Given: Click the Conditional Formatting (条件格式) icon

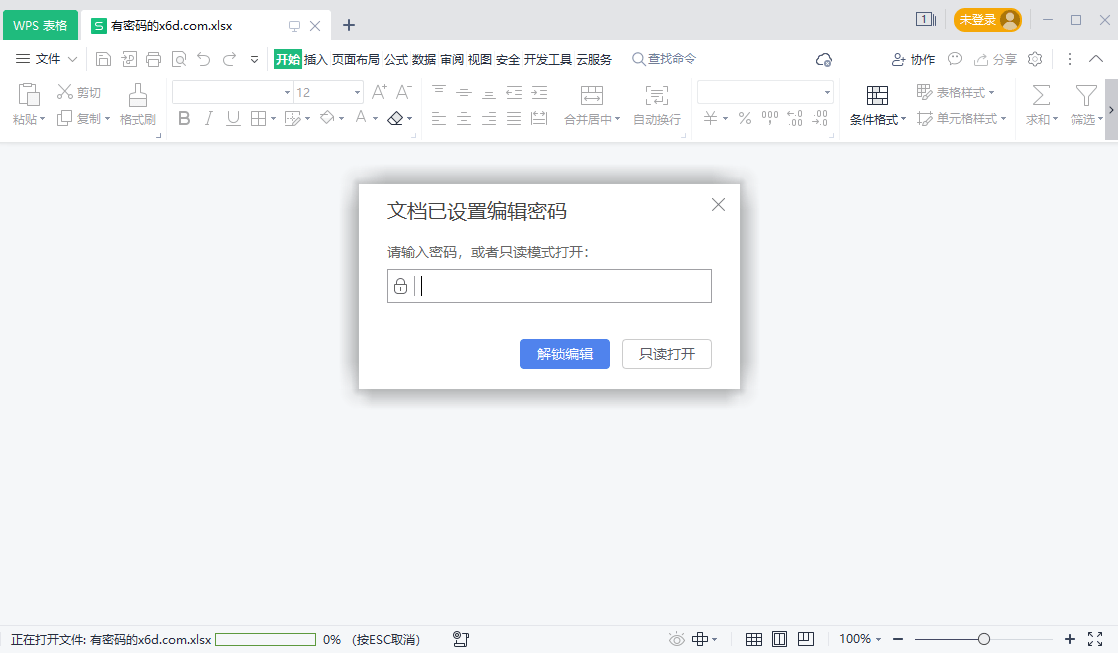Looking at the screenshot, I should [877, 95].
